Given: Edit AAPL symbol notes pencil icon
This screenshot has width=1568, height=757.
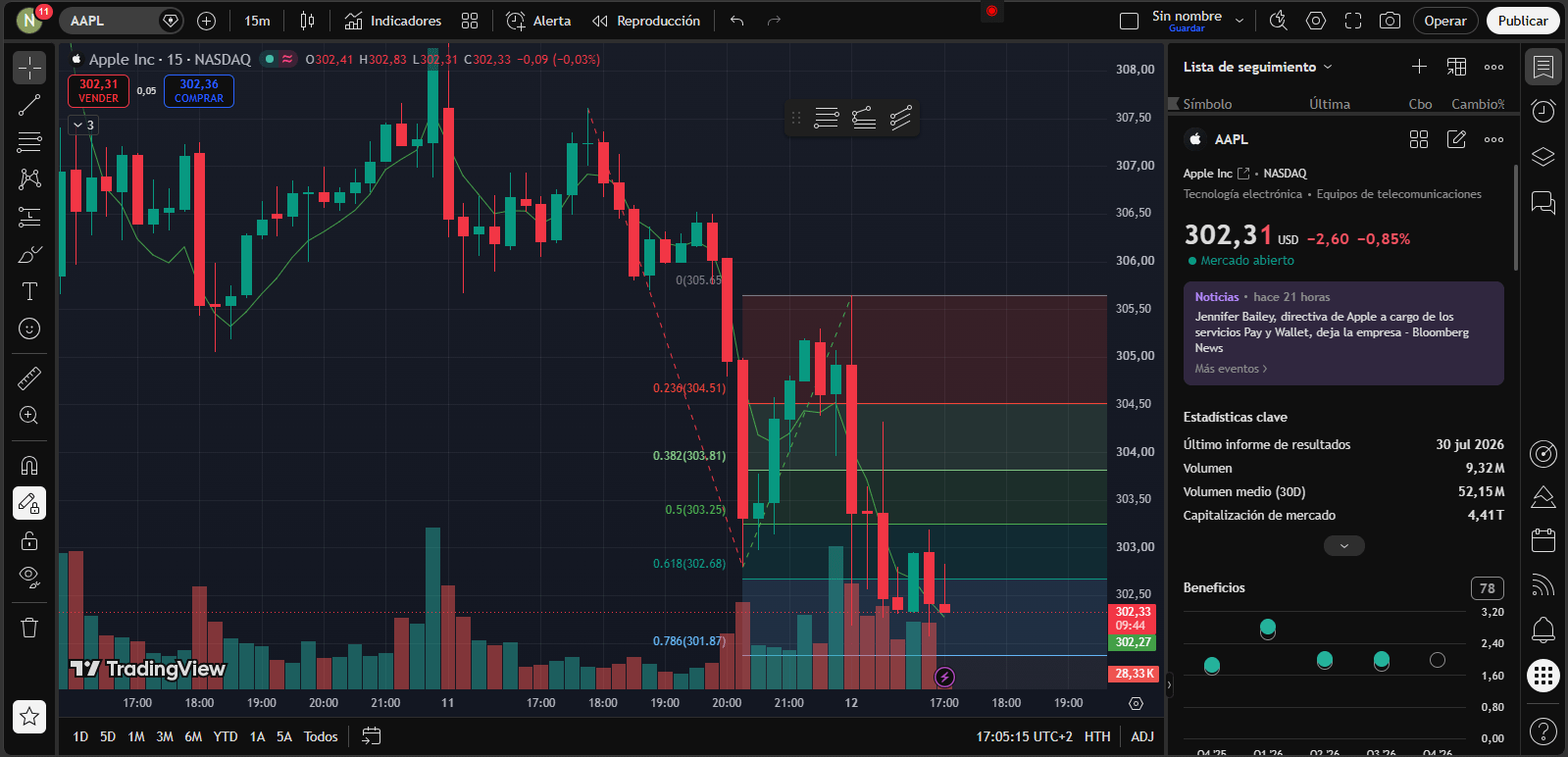Looking at the screenshot, I should [x=1456, y=139].
